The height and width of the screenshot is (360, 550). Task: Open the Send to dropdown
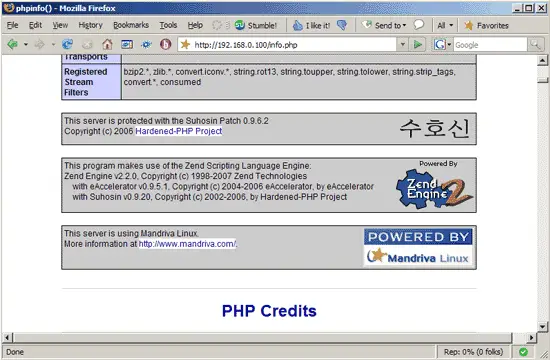[384, 25]
